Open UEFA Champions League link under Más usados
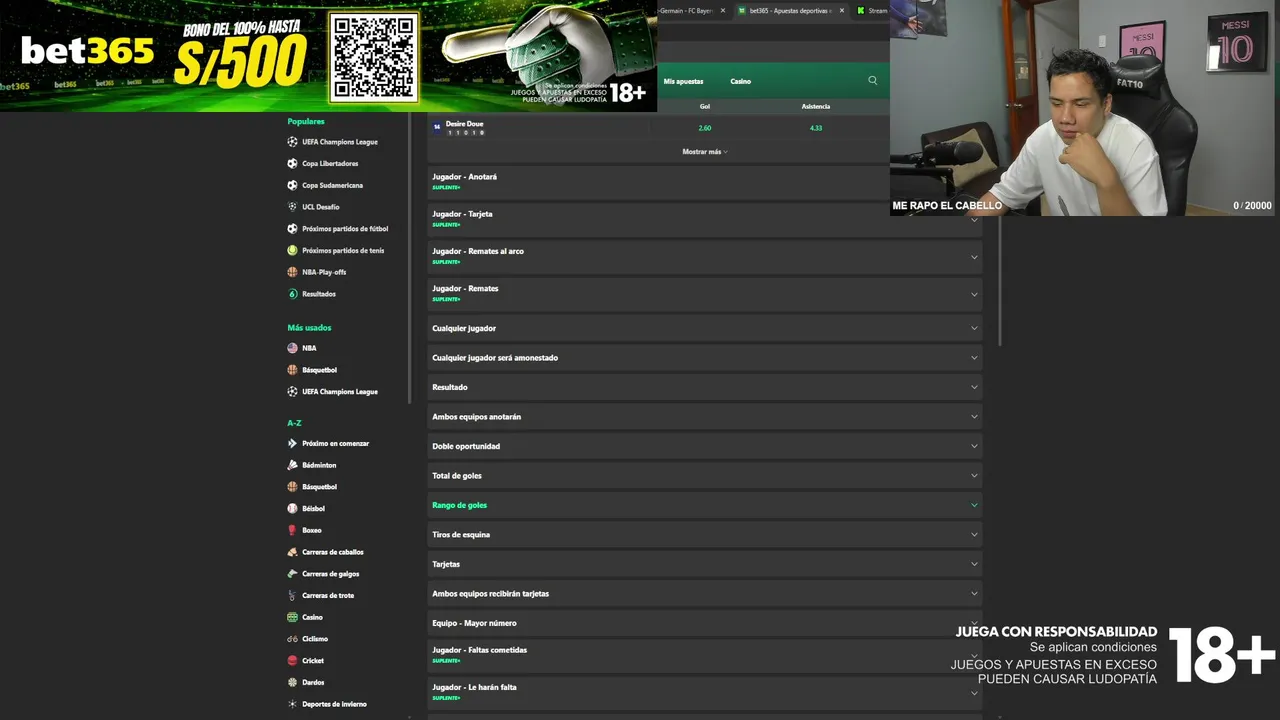 (340, 392)
